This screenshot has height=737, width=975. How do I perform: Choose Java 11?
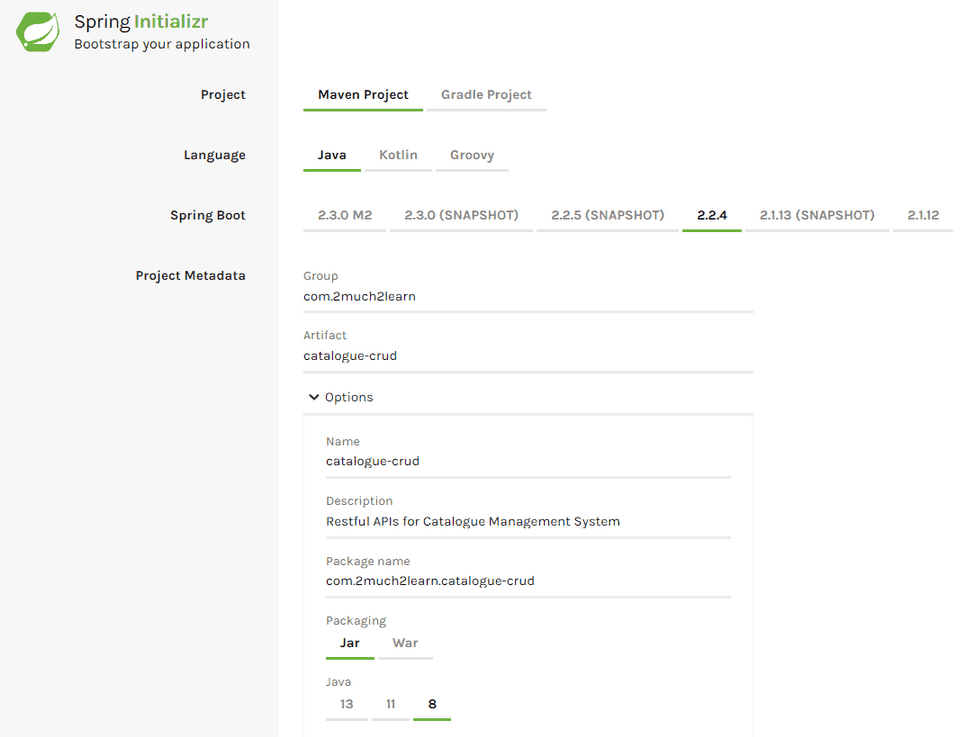(390, 704)
